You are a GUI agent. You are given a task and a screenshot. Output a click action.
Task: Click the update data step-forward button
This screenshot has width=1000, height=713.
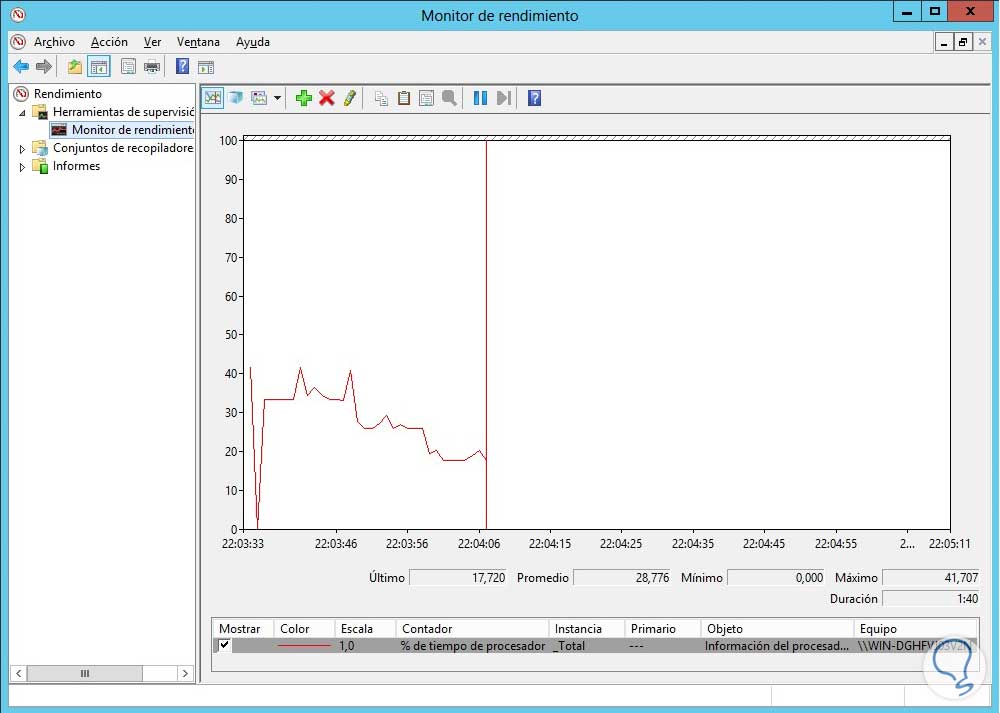pos(504,98)
